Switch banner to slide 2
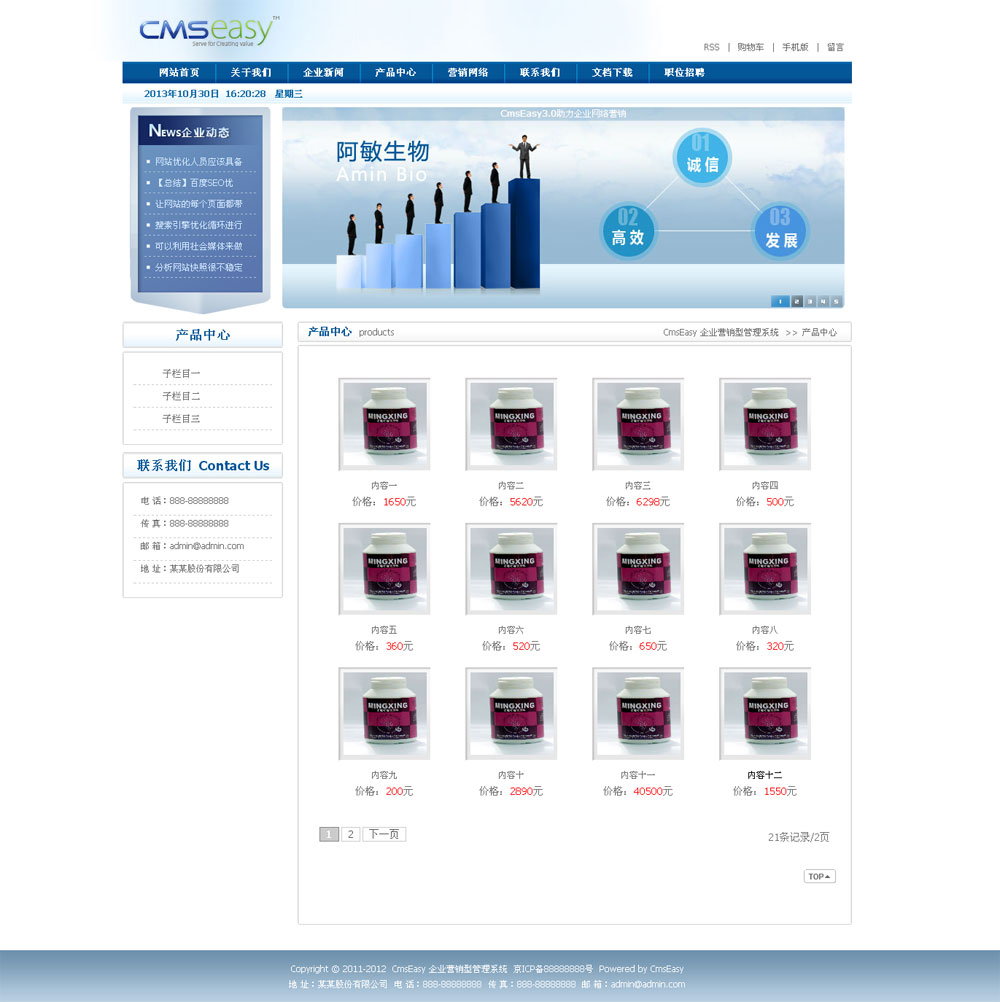This screenshot has height=1002, width=1000. point(797,300)
